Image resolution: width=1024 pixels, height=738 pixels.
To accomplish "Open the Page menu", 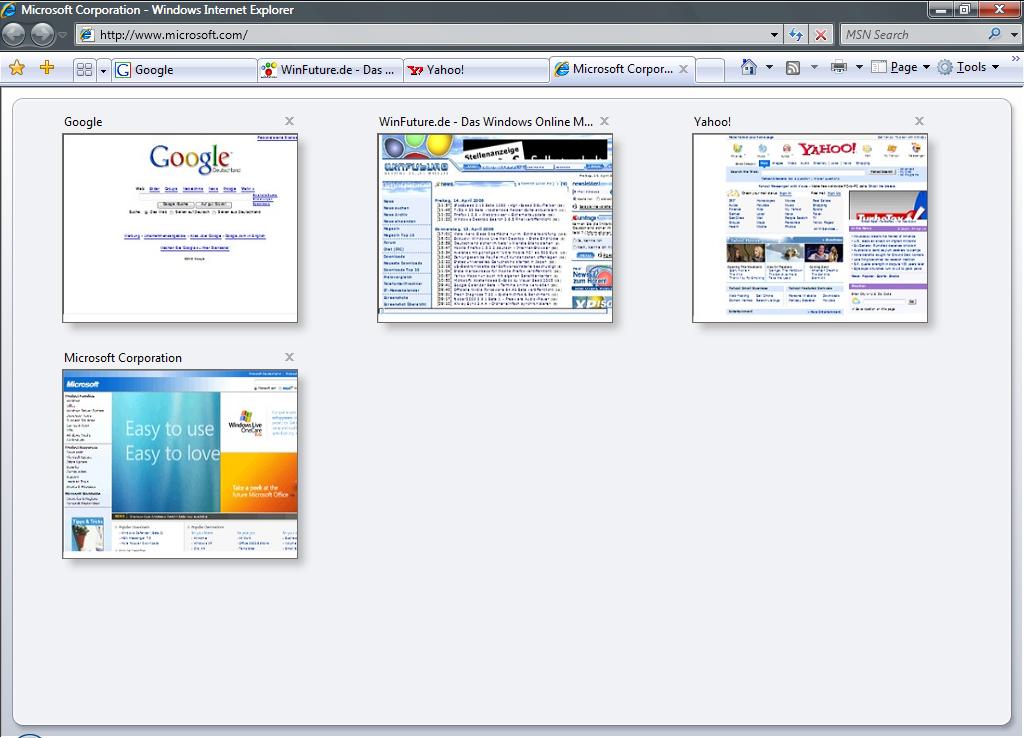I will pos(902,67).
